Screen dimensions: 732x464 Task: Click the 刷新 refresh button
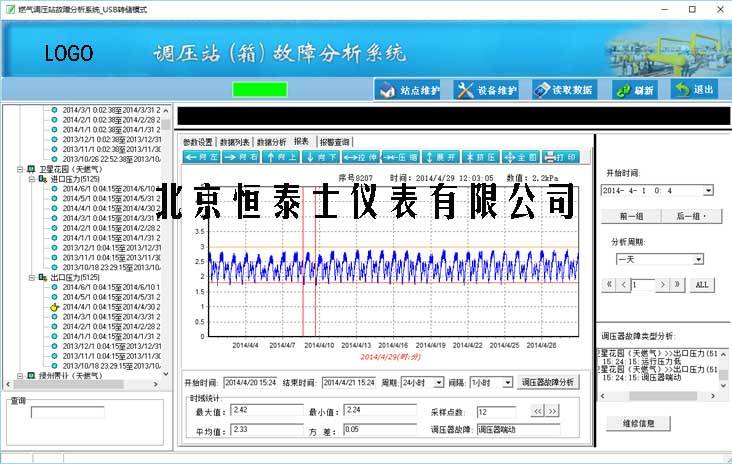click(x=635, y=90)
